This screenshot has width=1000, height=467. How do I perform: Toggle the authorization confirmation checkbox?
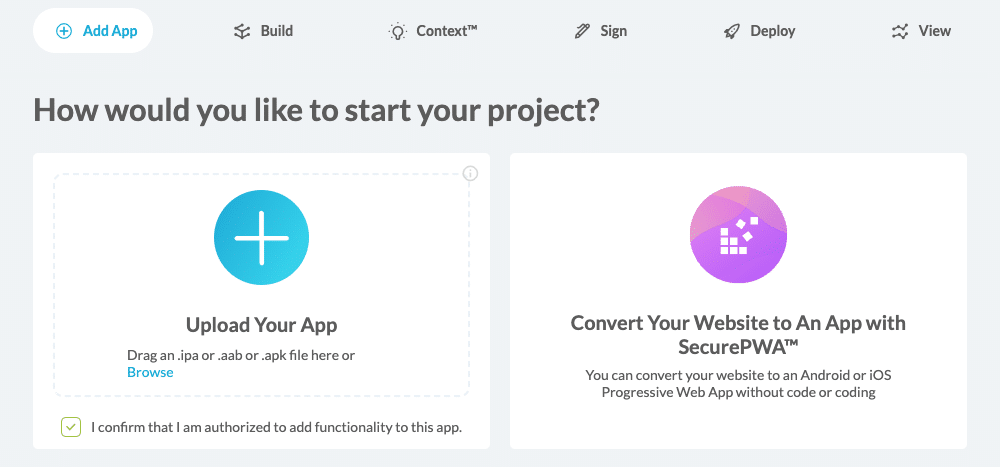coord(71,428)
